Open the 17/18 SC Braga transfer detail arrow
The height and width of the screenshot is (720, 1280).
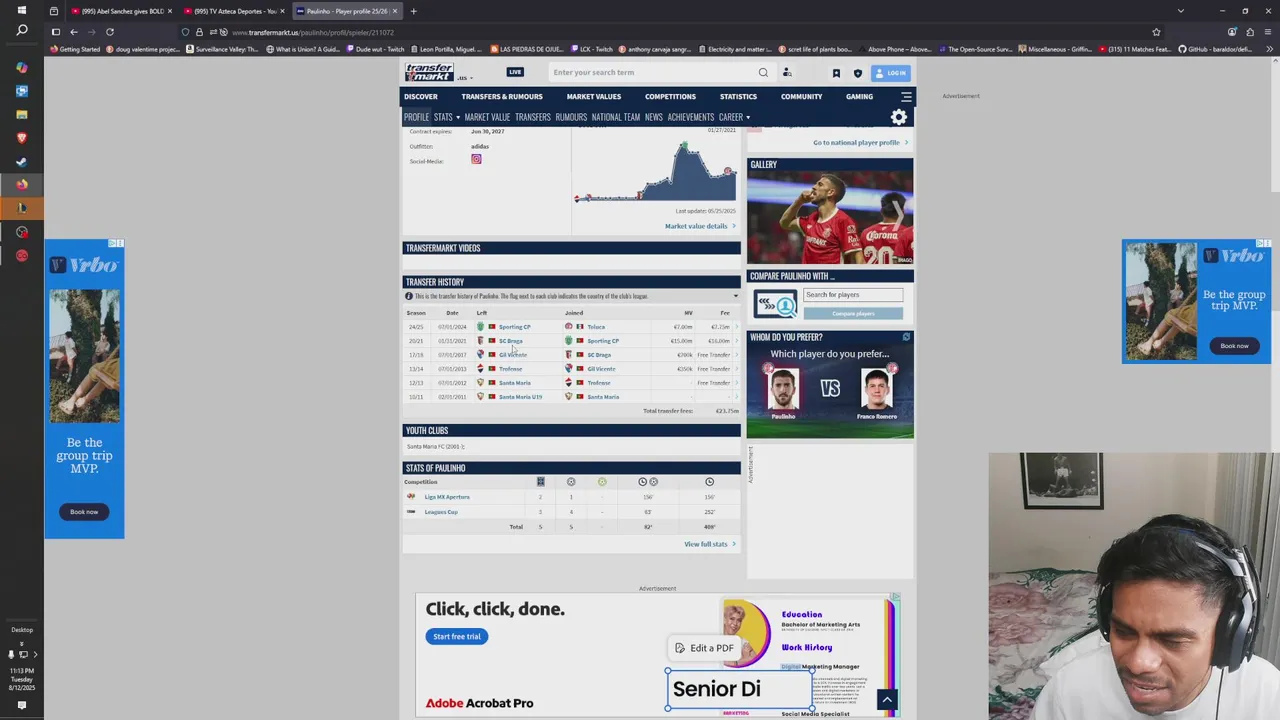coord(737,355)
